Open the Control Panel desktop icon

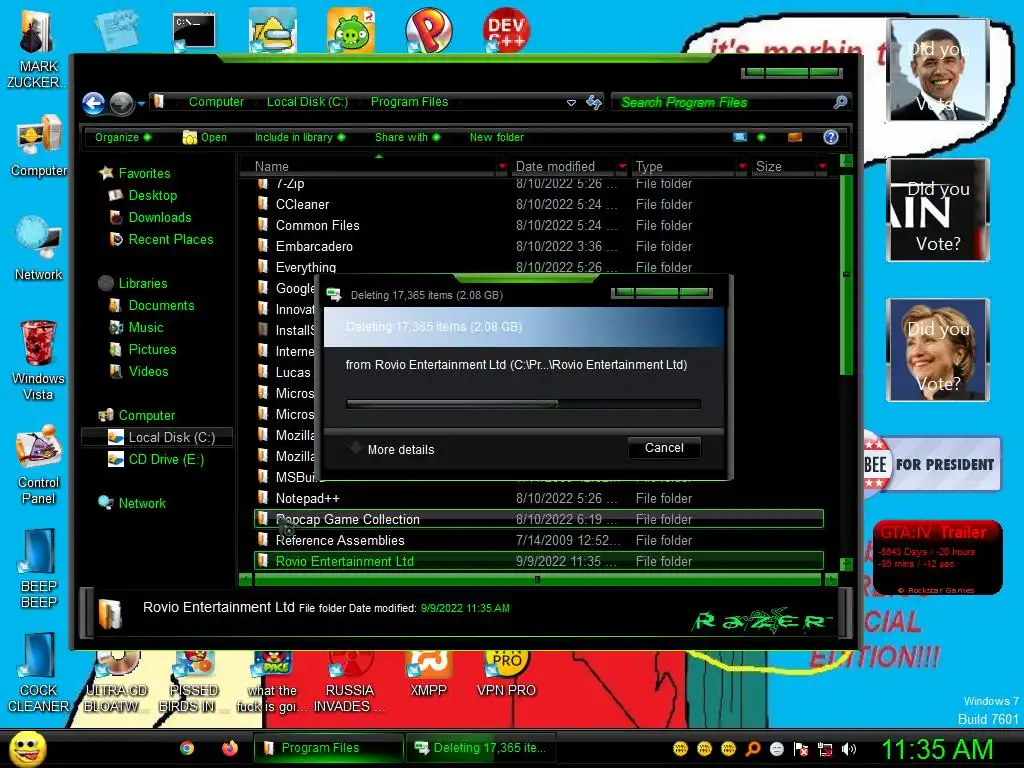39,464
